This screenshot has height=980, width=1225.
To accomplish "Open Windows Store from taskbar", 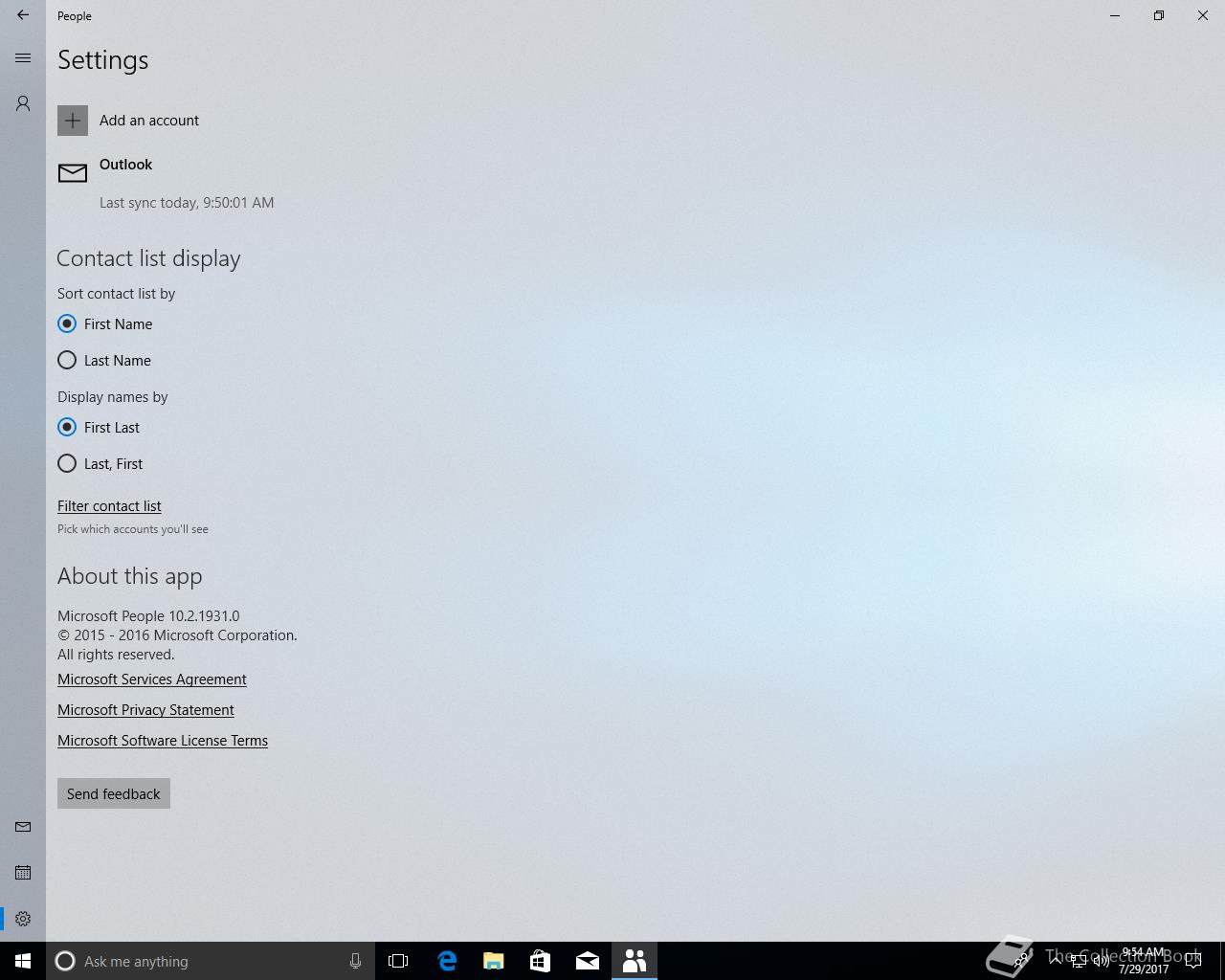I will point(541,961).
